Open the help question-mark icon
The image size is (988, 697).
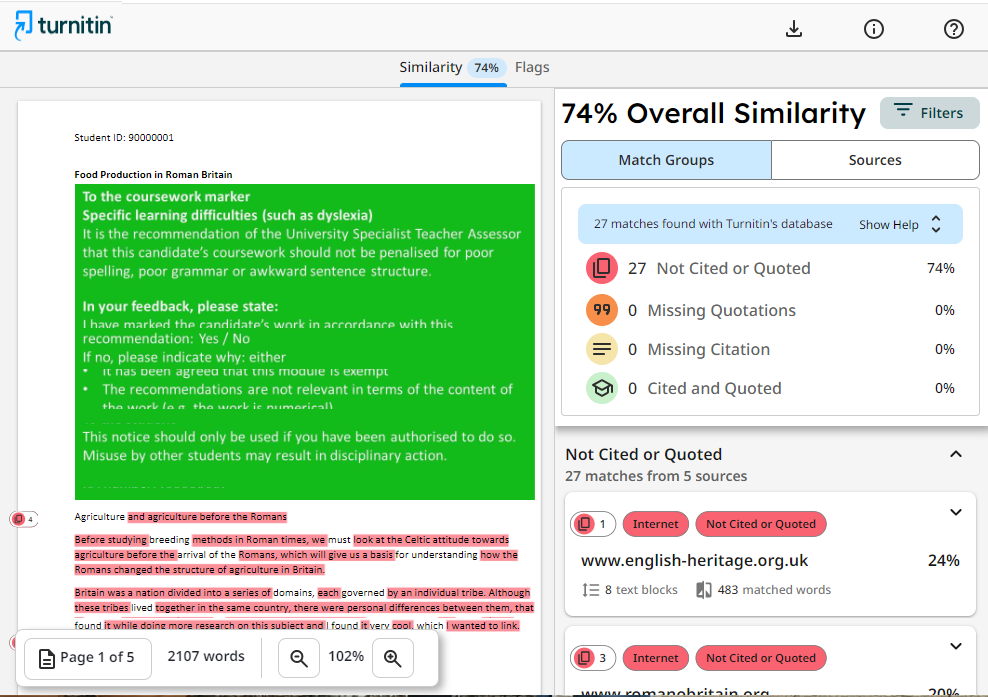(x=953, y=29)
